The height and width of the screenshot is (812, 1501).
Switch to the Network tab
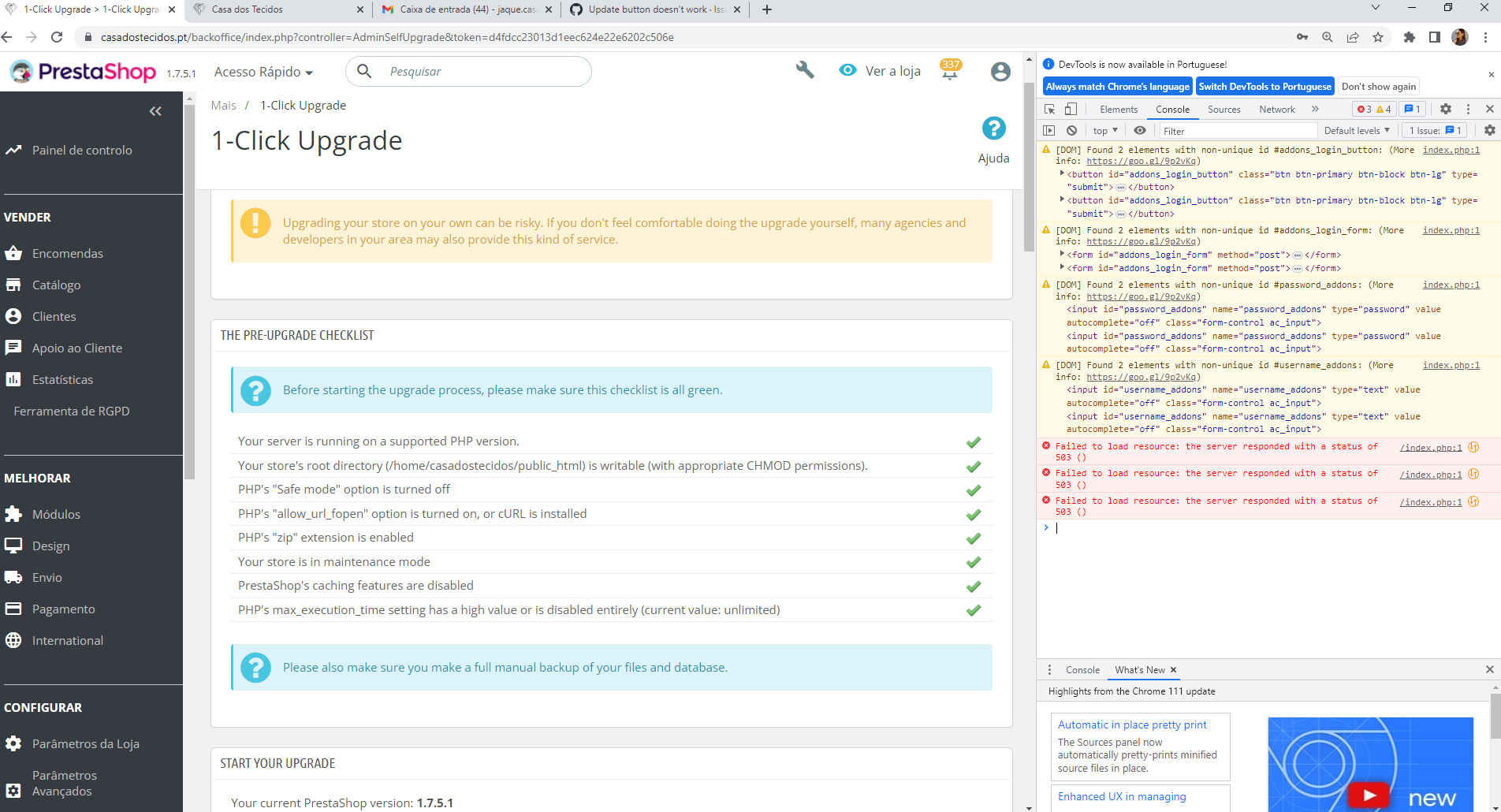tap(1276, 110)
